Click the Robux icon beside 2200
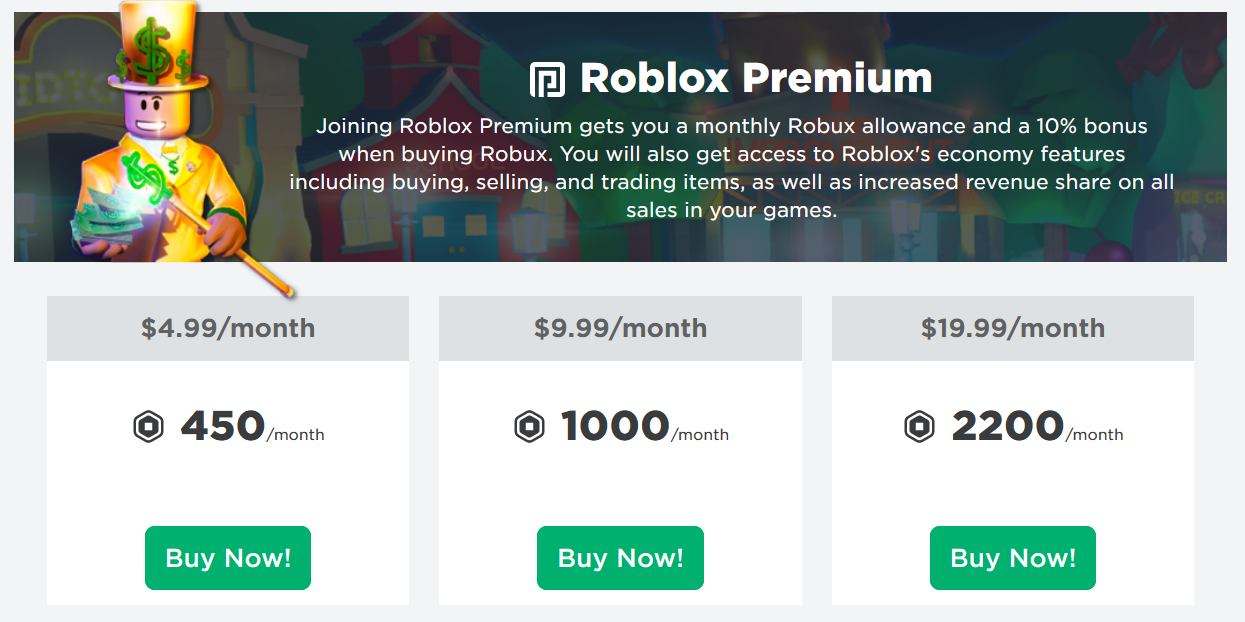The height and width of the screenshot is (622, 1245). coord(919,428)
